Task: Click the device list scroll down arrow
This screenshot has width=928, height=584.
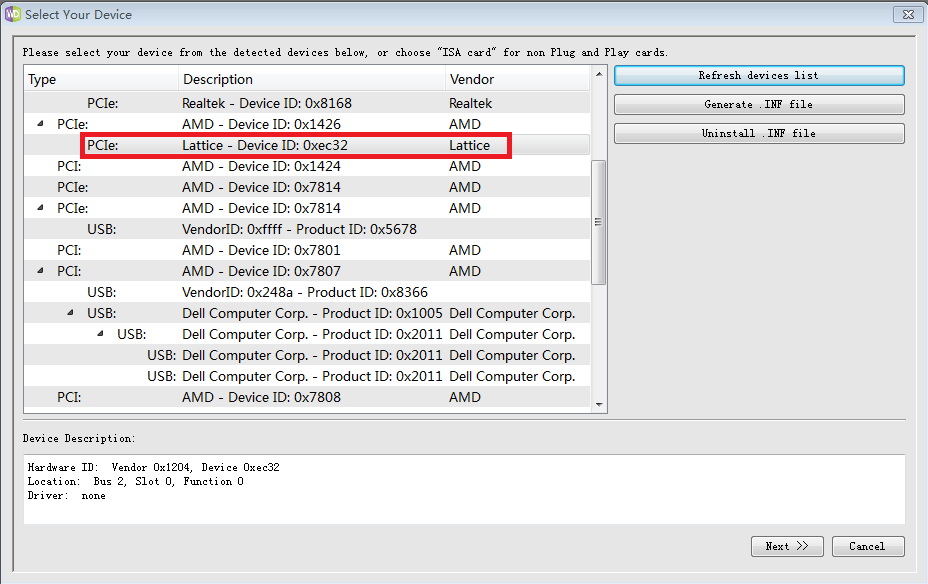Action: click(x=600, y=405)
